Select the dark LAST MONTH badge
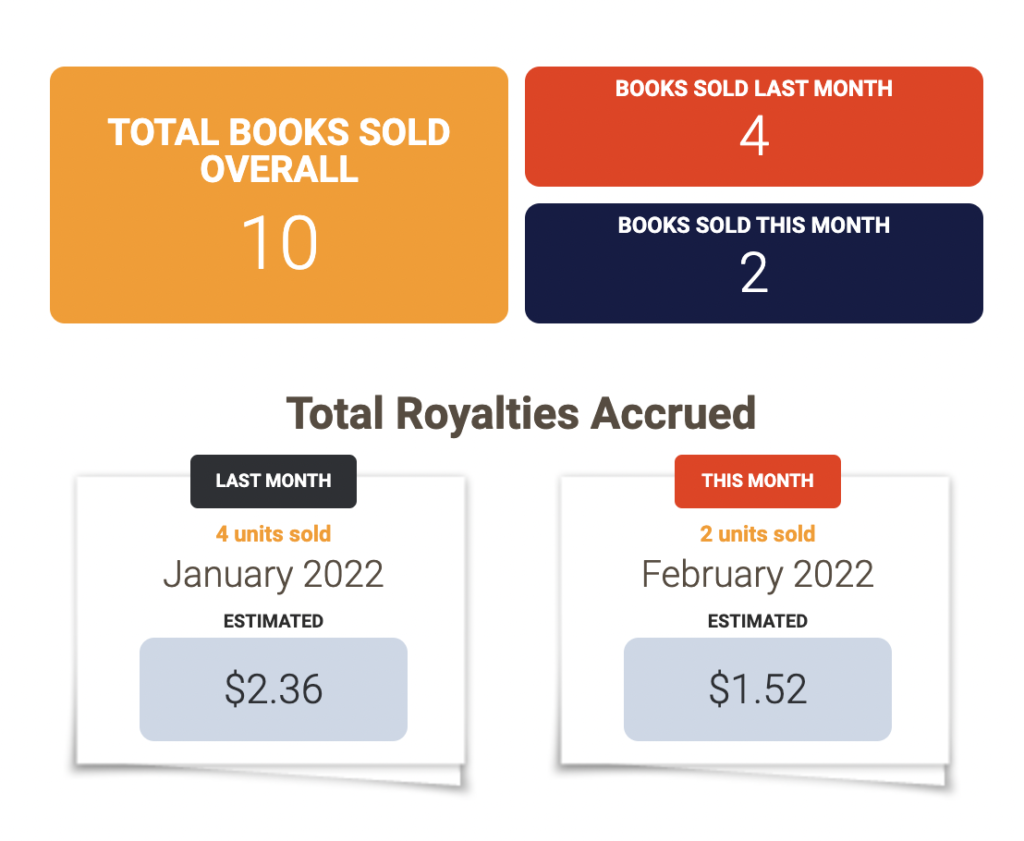The width and height of the screenshot is (1024, 841). coord(273,481)
